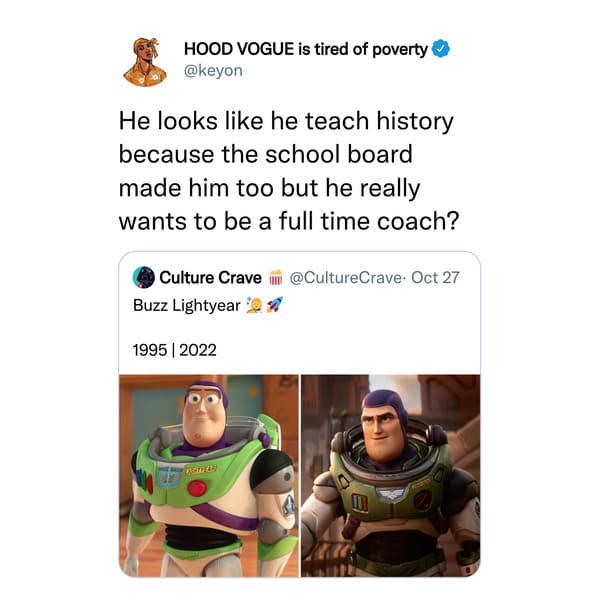Click the blue verified badge
Screen dimensions: 599x599
pyautogui.click(x=441, y=49)
